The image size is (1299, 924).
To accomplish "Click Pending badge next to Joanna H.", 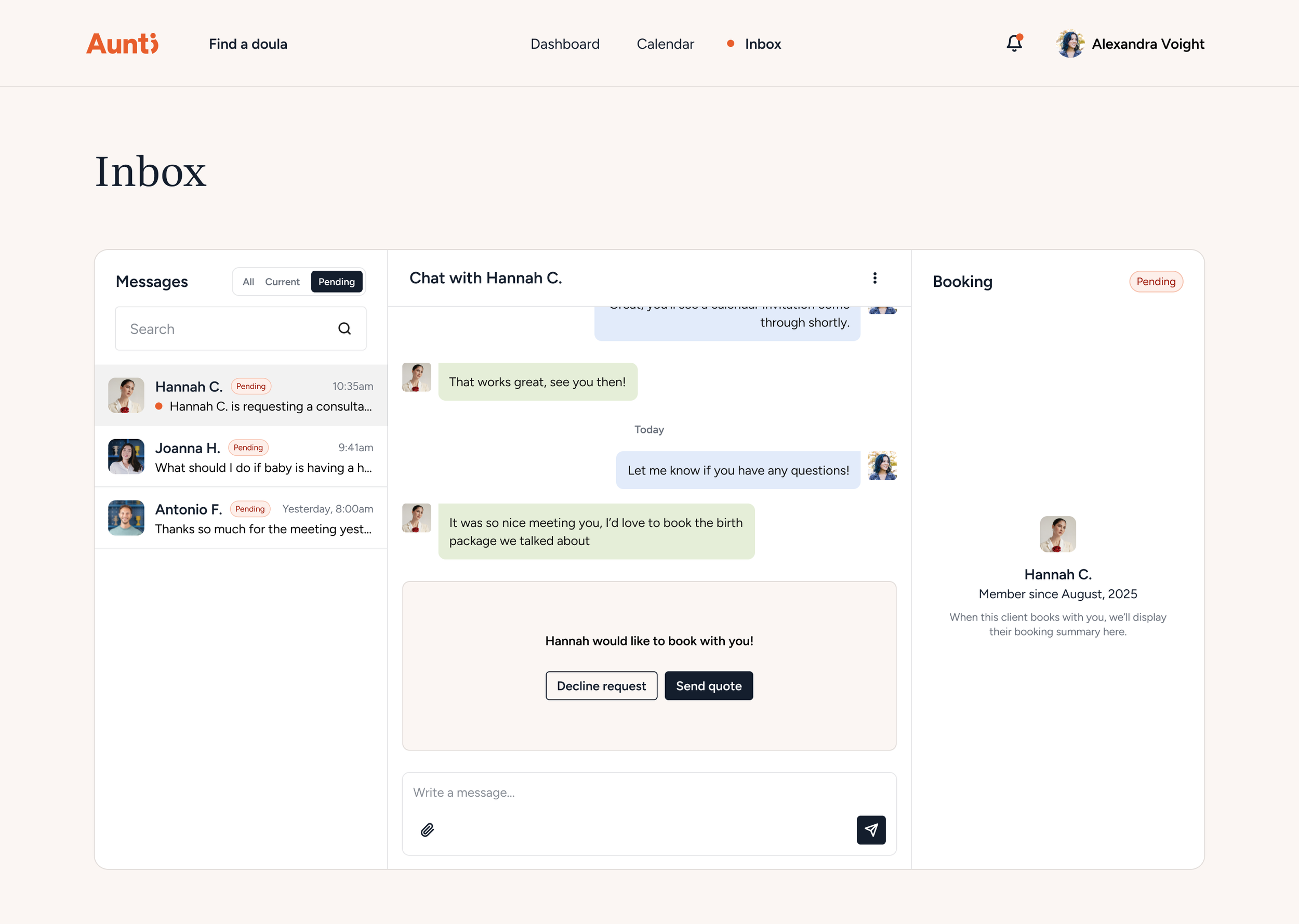I will (x=248, y=448).
